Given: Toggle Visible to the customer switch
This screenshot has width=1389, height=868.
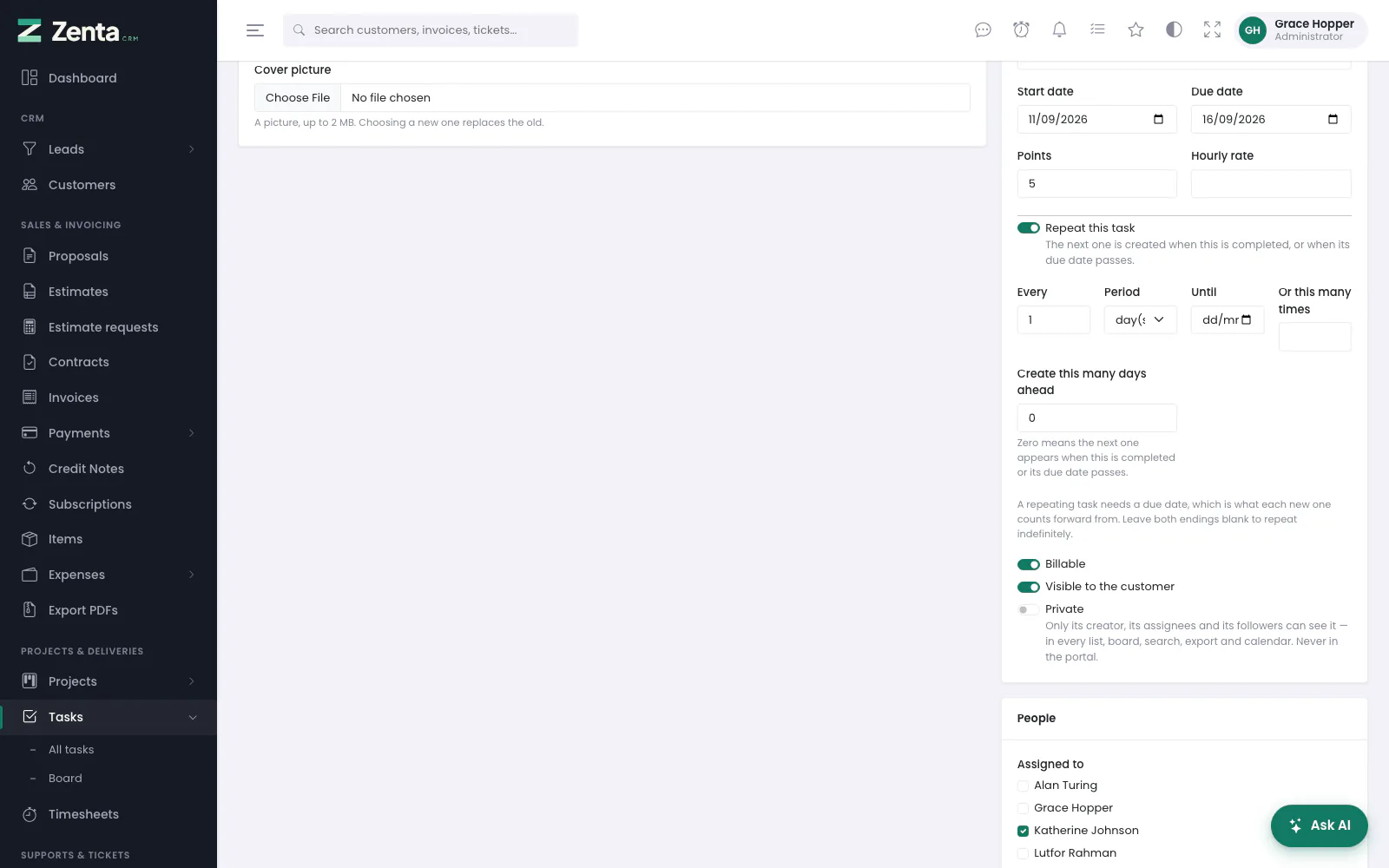Looking at the screenshot, I should (1029, 587).
